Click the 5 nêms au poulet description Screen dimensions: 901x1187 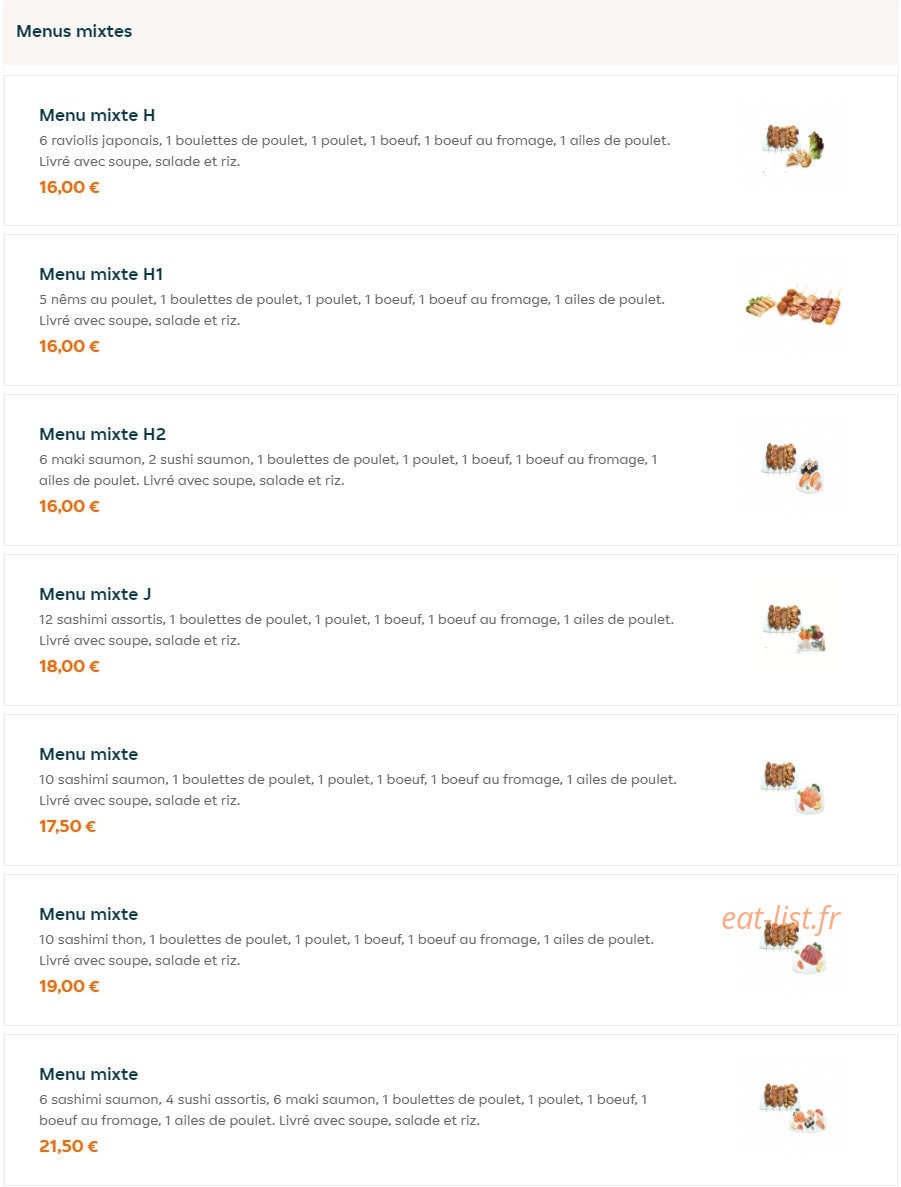352,310
